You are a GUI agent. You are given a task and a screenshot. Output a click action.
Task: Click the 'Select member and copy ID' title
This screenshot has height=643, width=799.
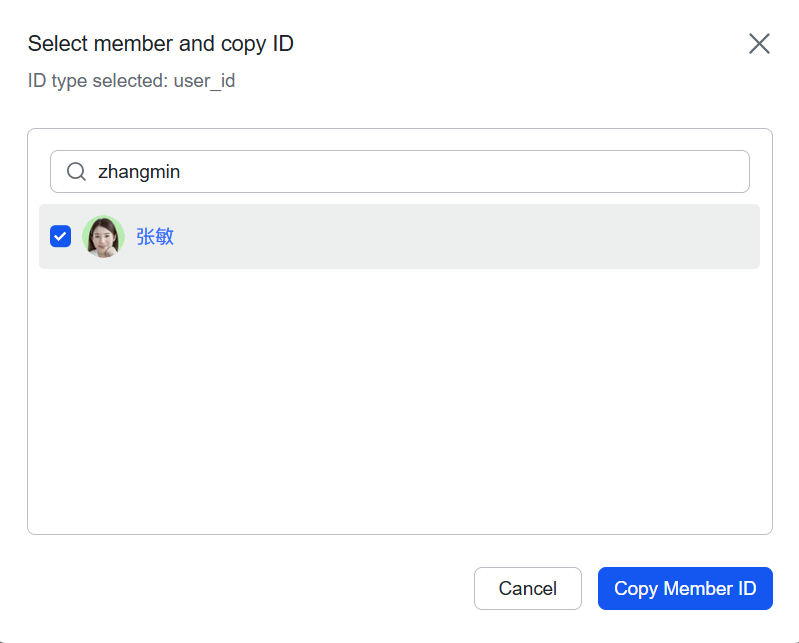pos(160,43)
